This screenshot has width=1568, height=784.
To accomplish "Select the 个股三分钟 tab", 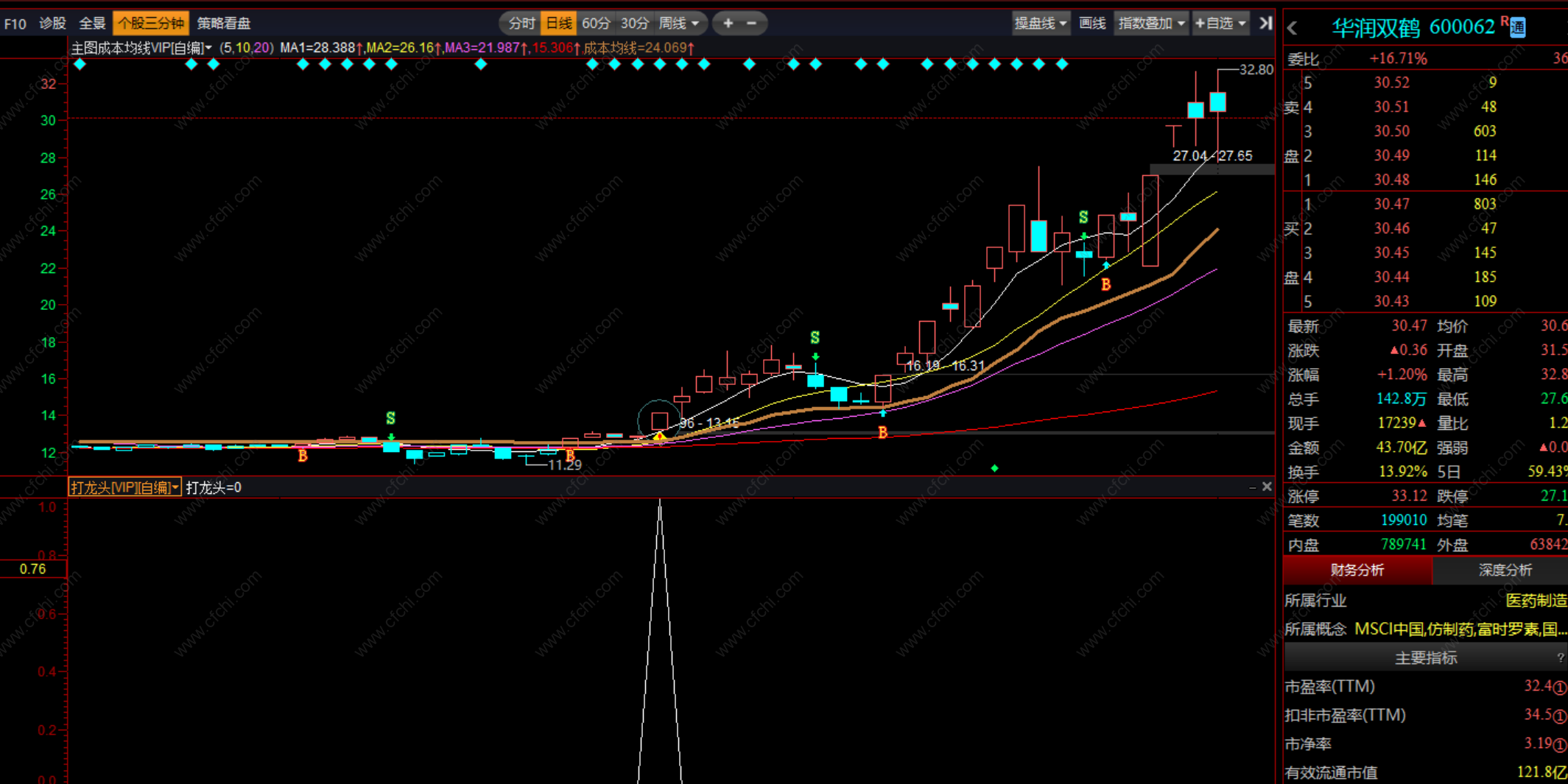I will pos(151,24).
